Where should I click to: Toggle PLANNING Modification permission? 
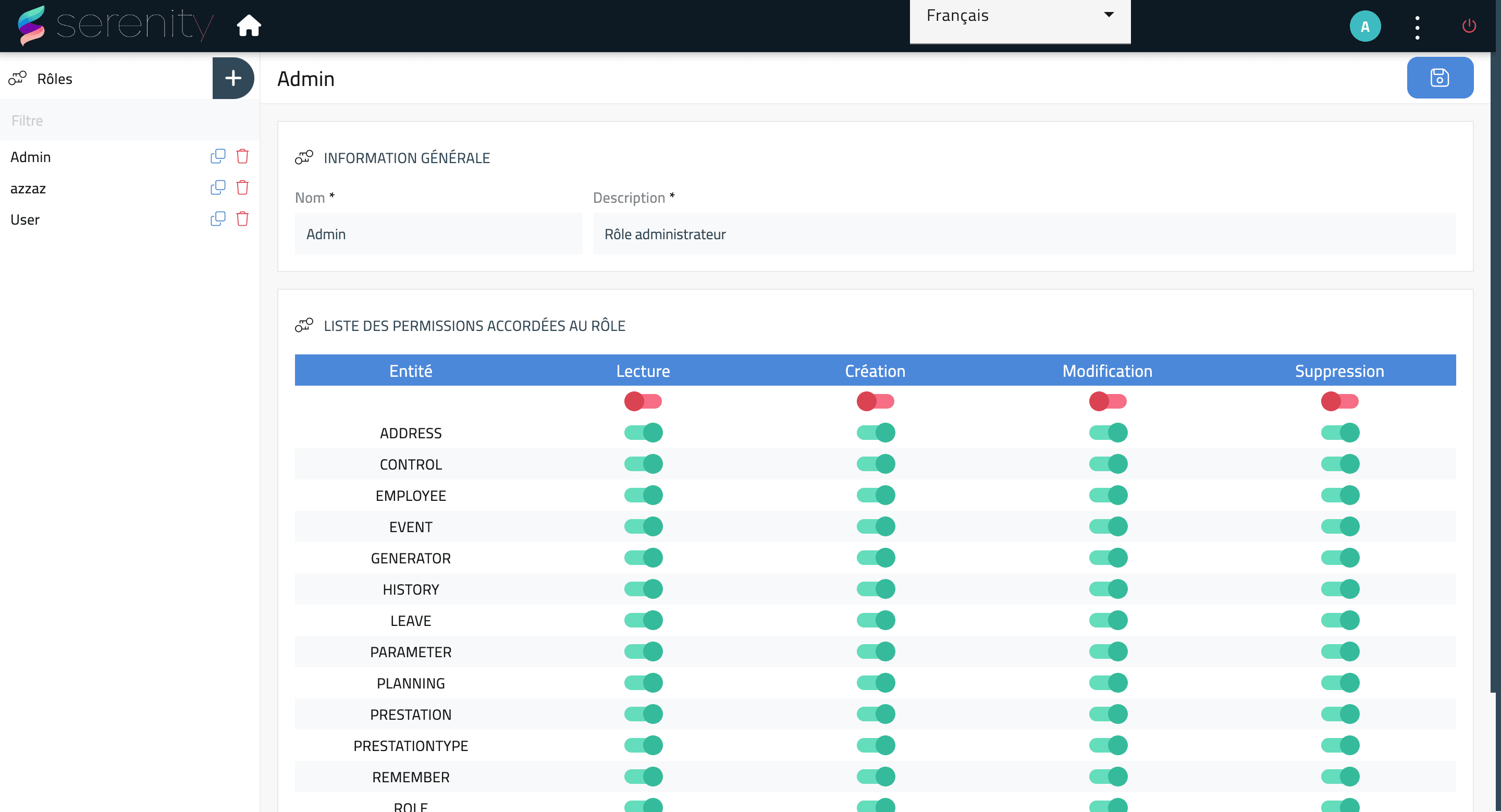[x=1108, y=683]
